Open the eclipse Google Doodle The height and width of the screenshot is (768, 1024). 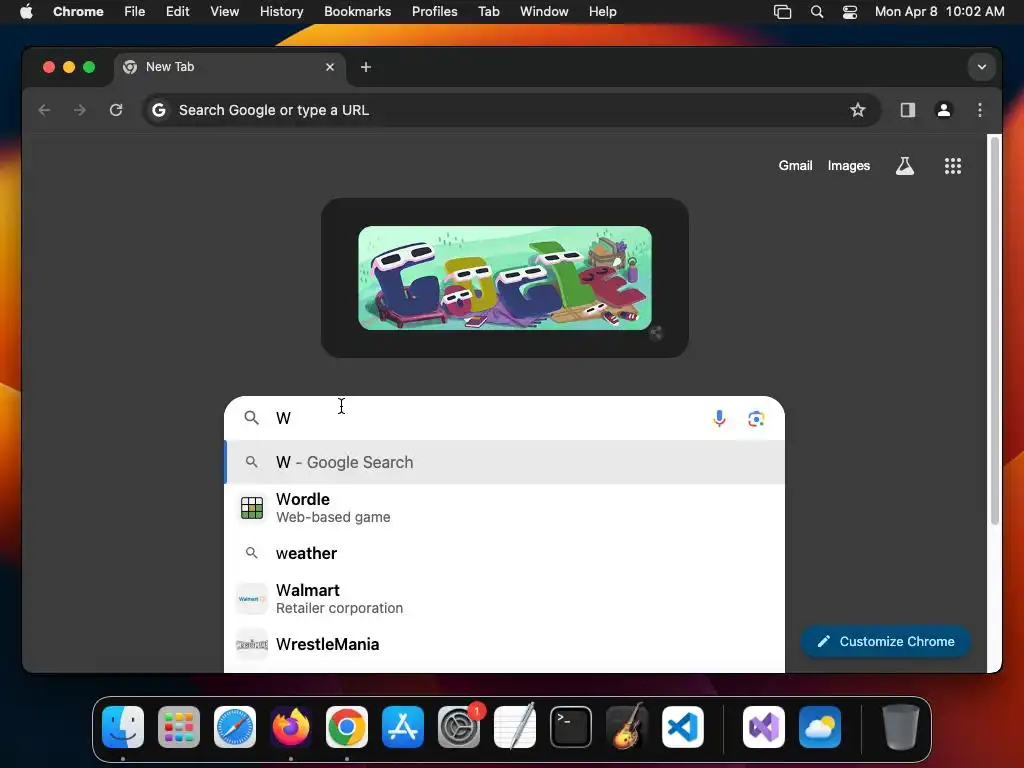click(x=505, y=278)
